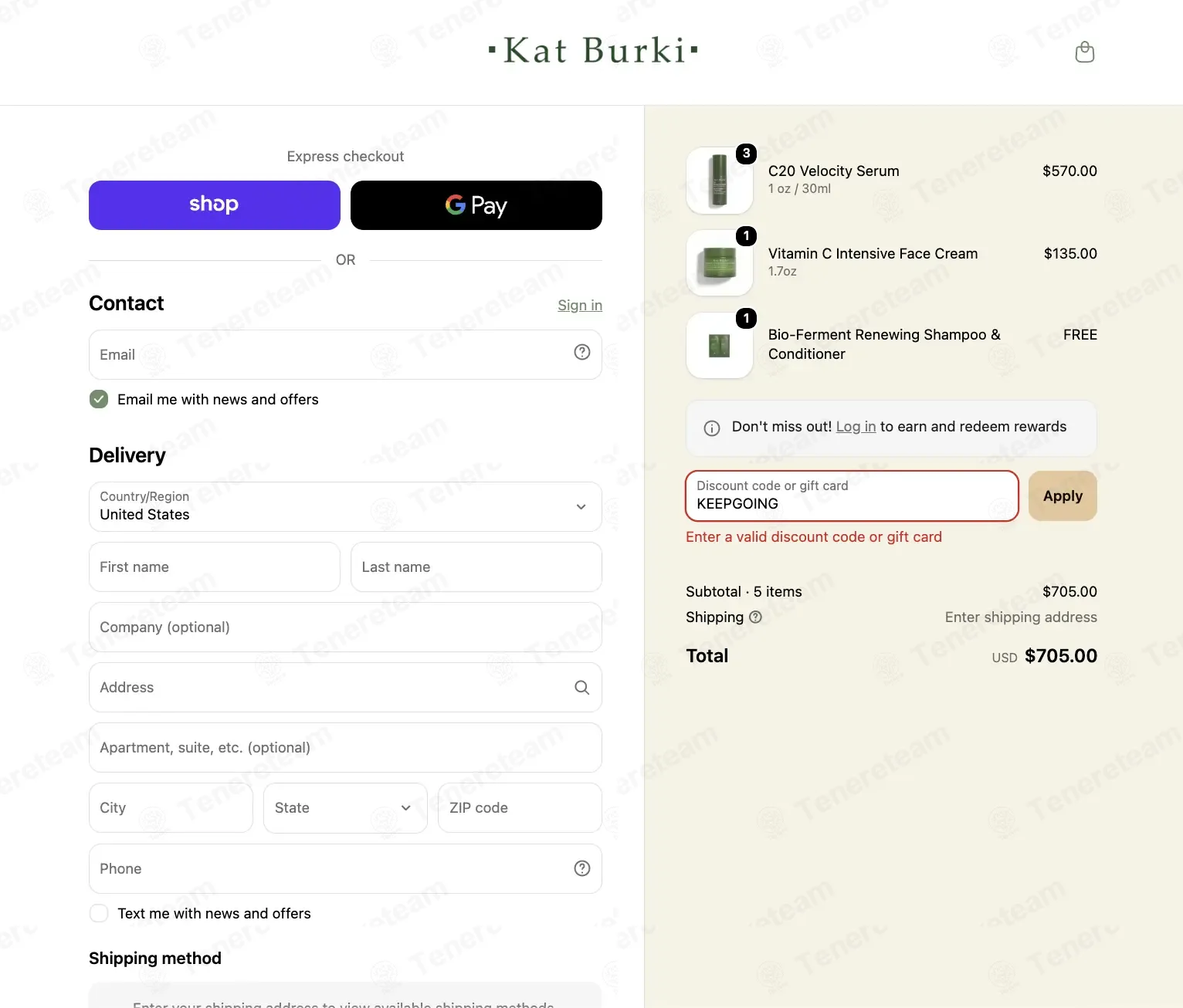Click the C20 Velocity Serum product name
The width and height of the screenshot is (1183, 1008).
pos(833,171)
